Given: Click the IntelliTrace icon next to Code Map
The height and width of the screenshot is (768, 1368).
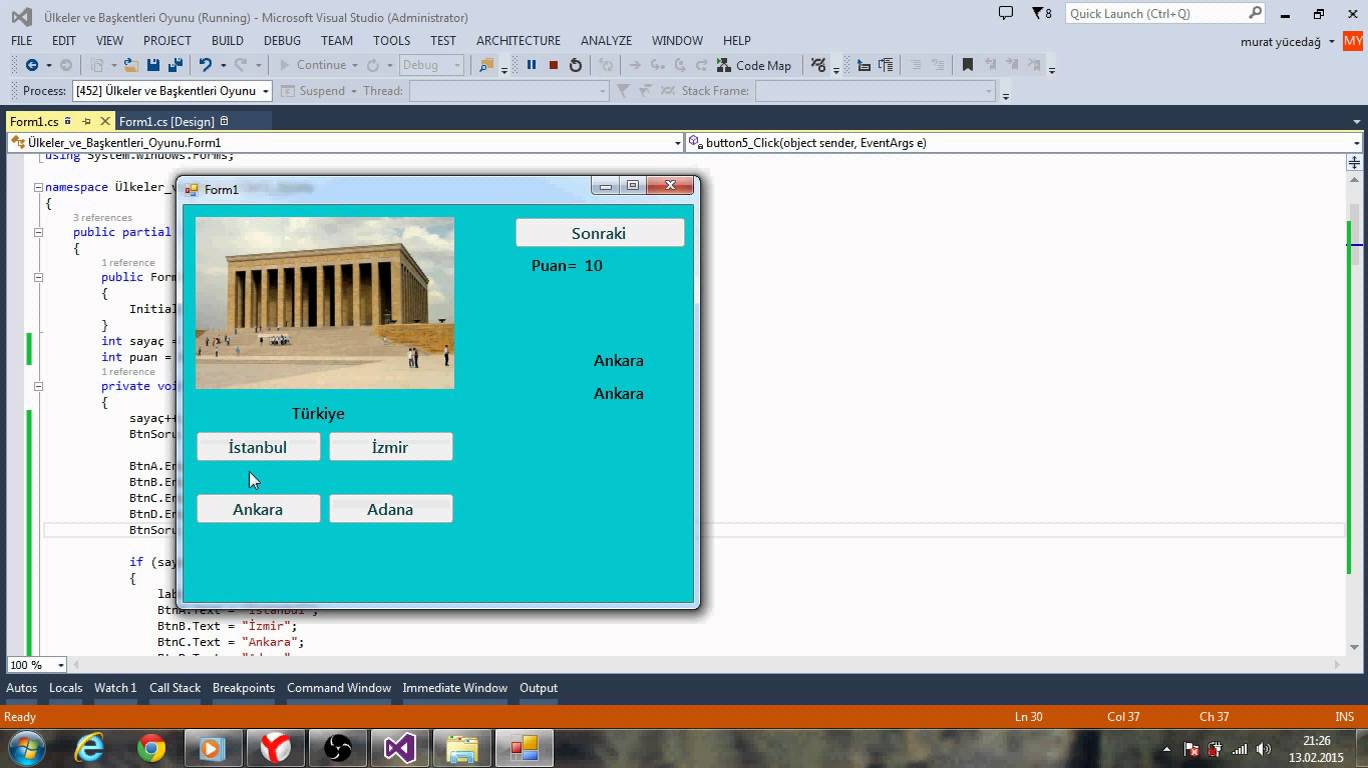Looking at the screenshot, I should pyautogui.click(x=819, y=65).
